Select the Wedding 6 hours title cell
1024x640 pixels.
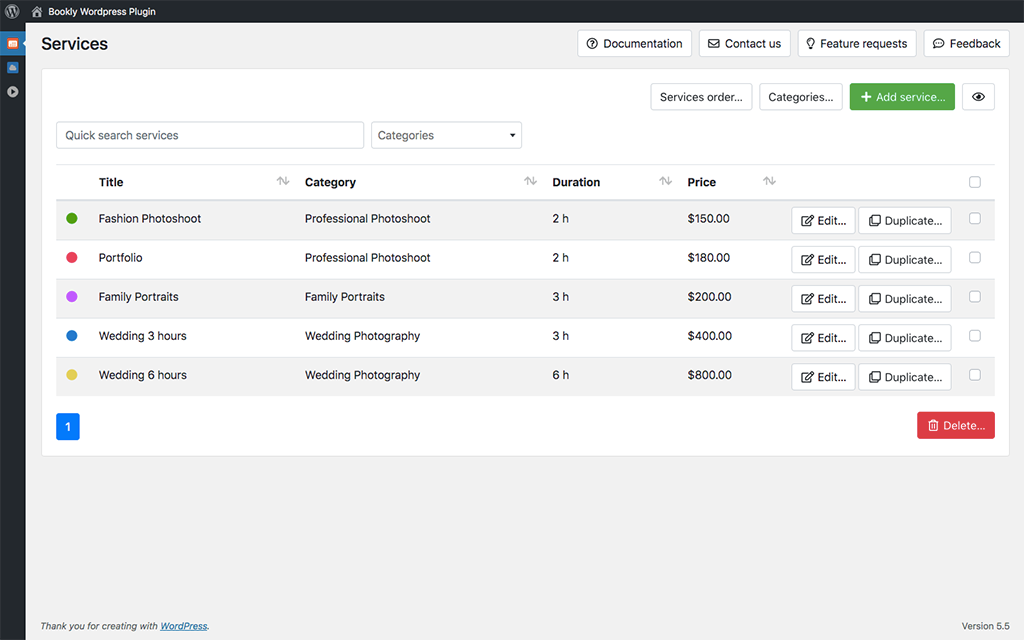tap(142, 376)
